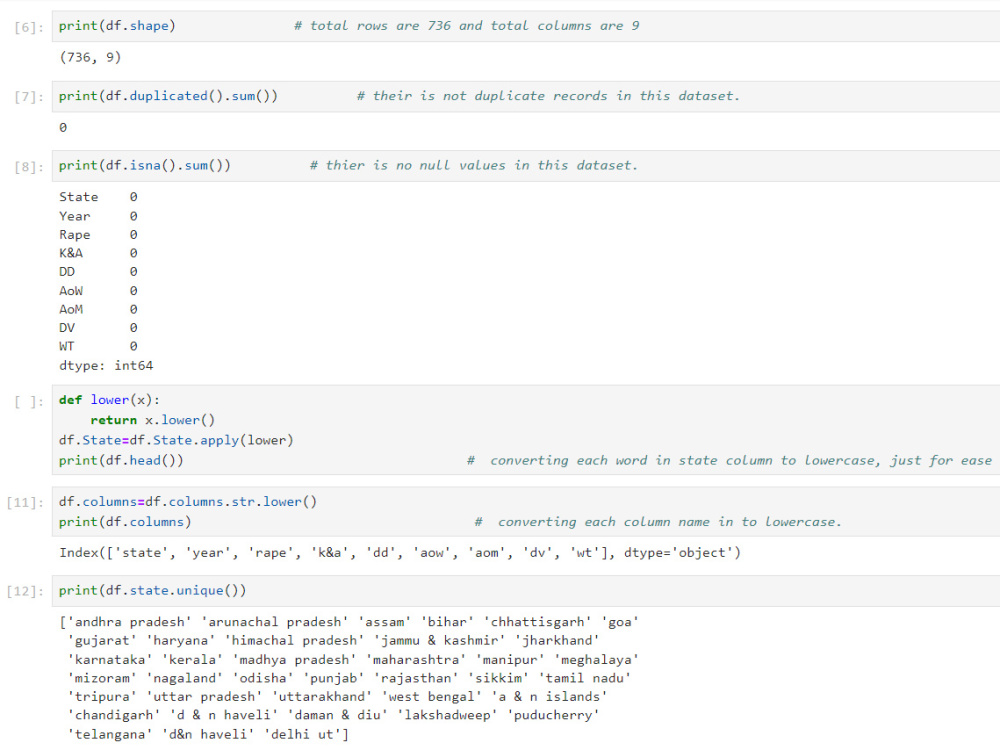This screenshot has width=1000, height=750.
Task: Click the print(df.state.unique()) code cell
Action: [x=526, y=591]
